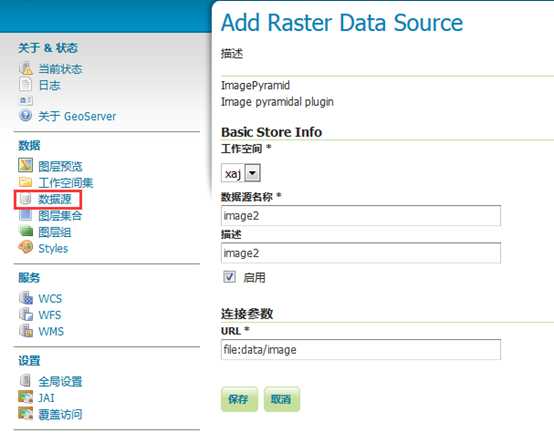554x433 pixels.
Task: Open 当前状态 status page
Action: click(60, 69)
